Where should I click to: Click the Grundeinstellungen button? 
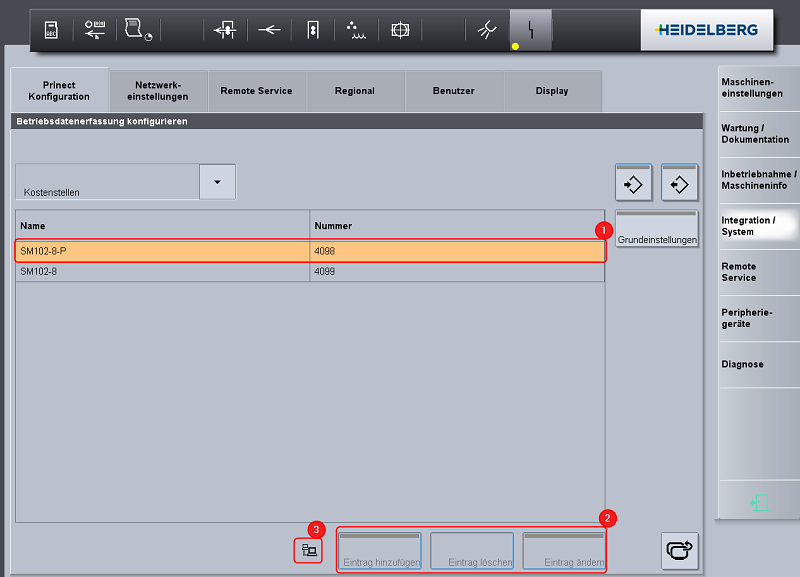[x=656, y=230]
